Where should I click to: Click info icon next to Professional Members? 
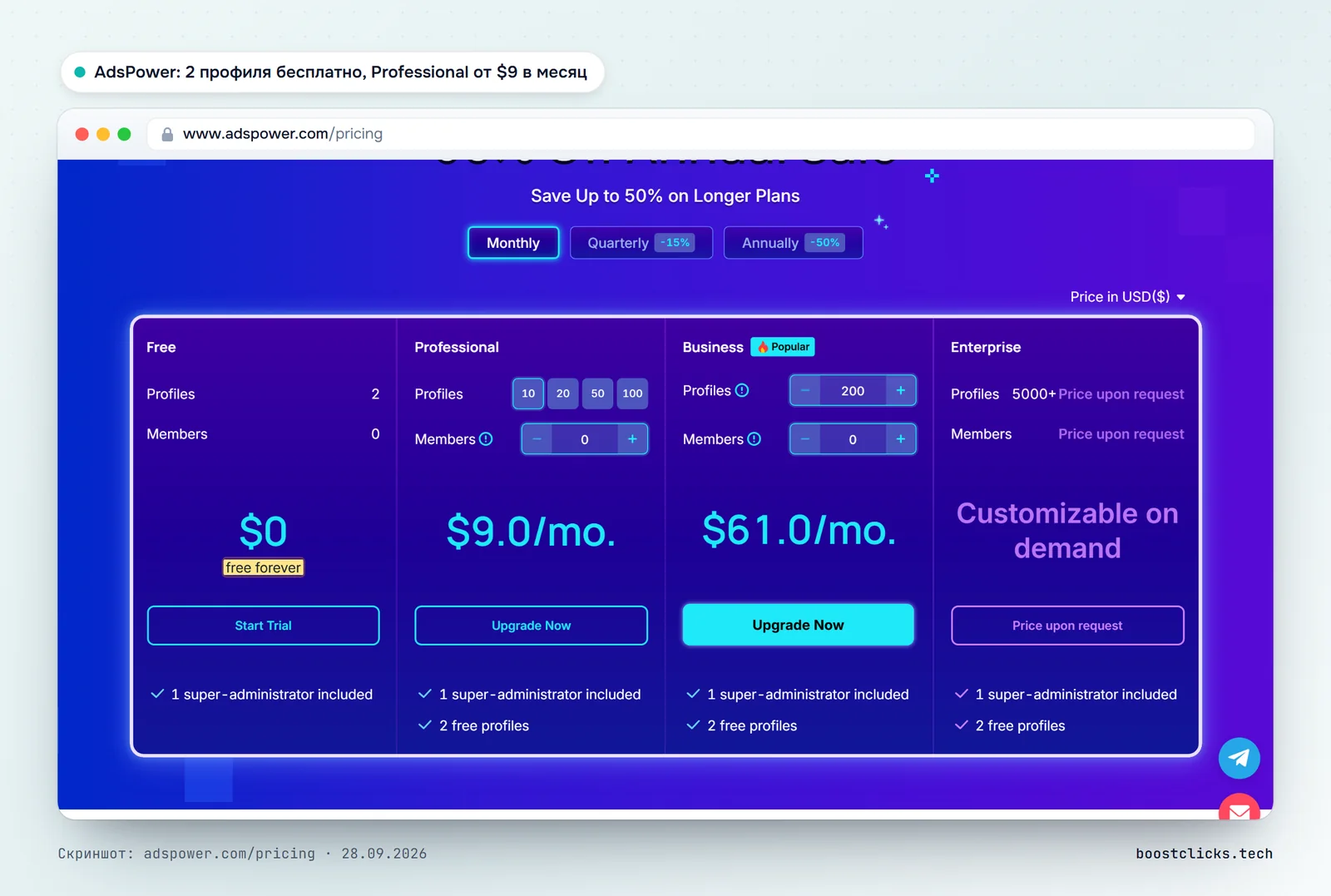[486, 438]
